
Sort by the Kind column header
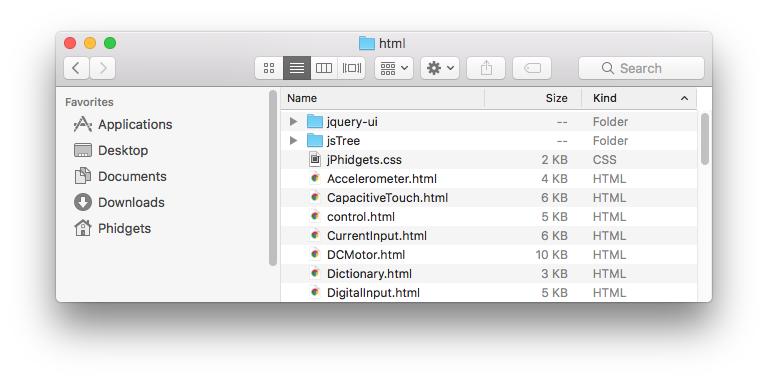[x=604, y=98]
